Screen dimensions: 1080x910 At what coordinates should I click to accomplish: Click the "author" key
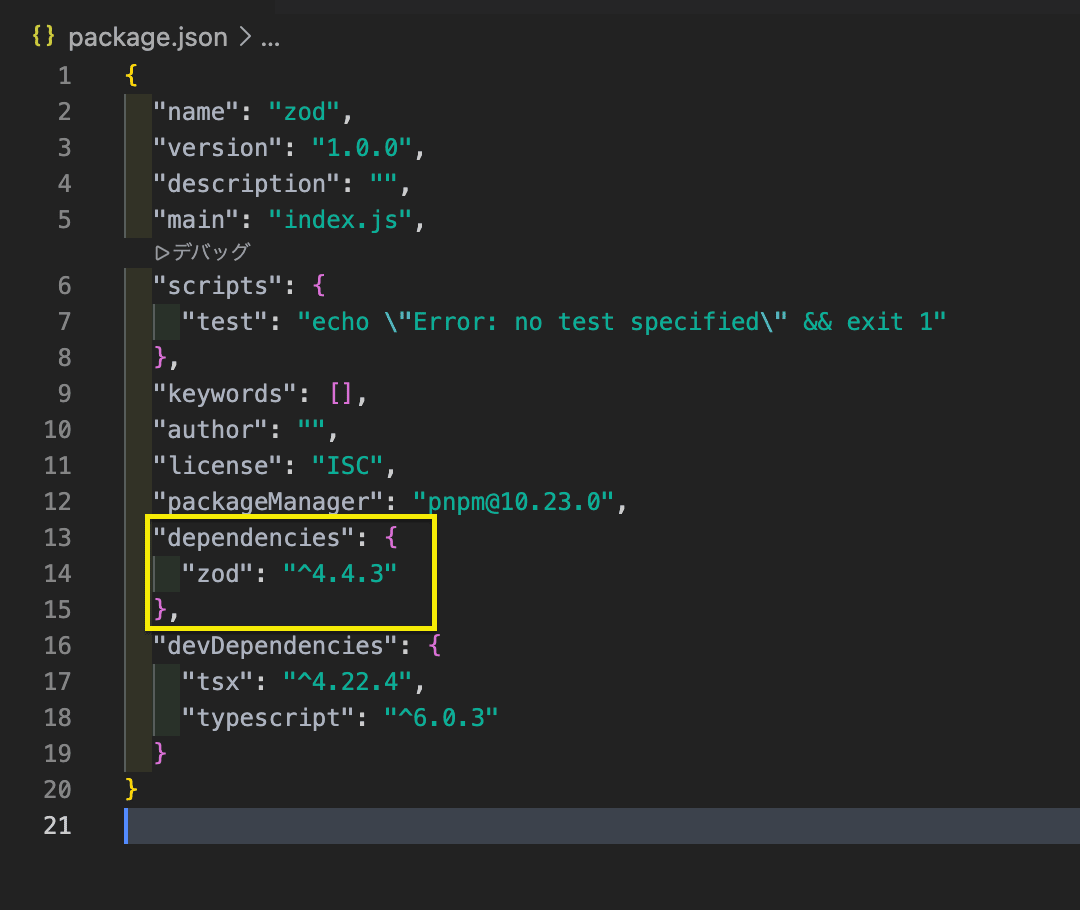click(211, 430)
